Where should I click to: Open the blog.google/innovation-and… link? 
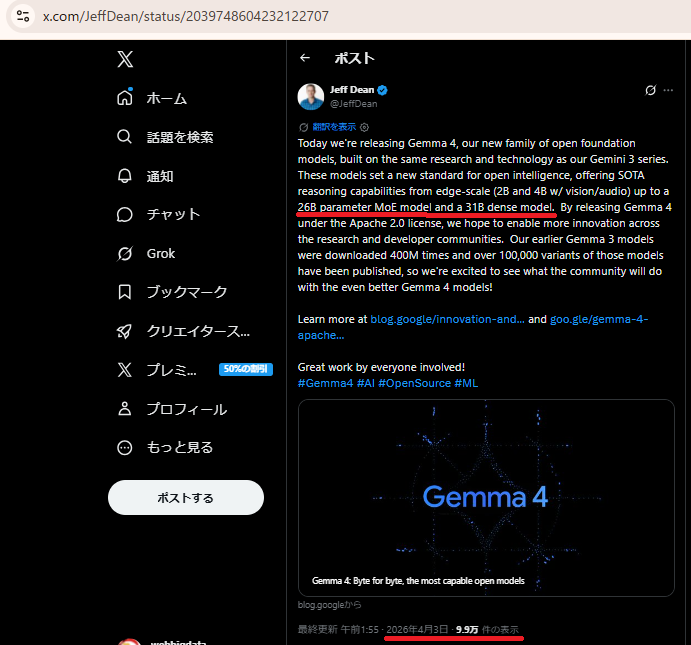pos(447,319)
